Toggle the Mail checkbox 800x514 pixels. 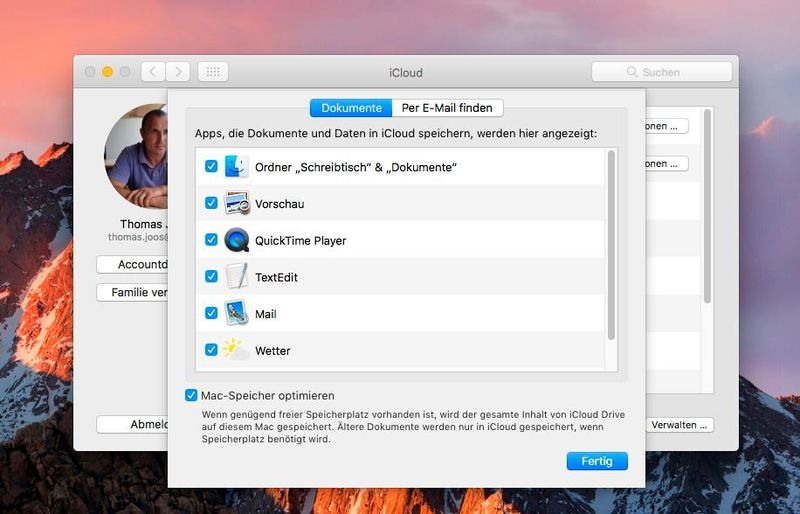pyautogui.click(x=211, y=313)
